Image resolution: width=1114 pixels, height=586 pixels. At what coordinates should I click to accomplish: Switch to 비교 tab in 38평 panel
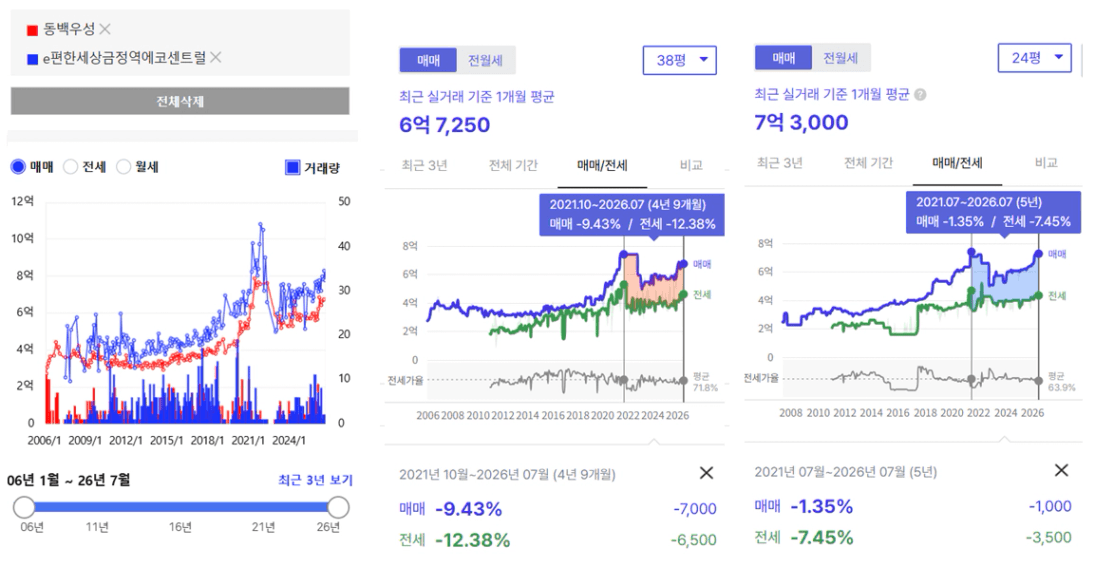coord(691,166)
